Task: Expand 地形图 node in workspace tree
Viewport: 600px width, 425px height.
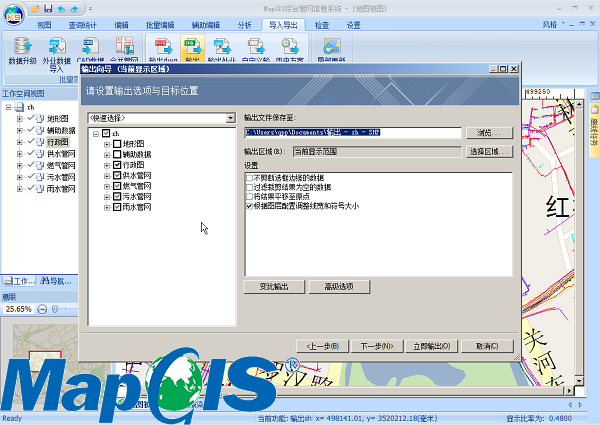Action: [x=19, y=119]
